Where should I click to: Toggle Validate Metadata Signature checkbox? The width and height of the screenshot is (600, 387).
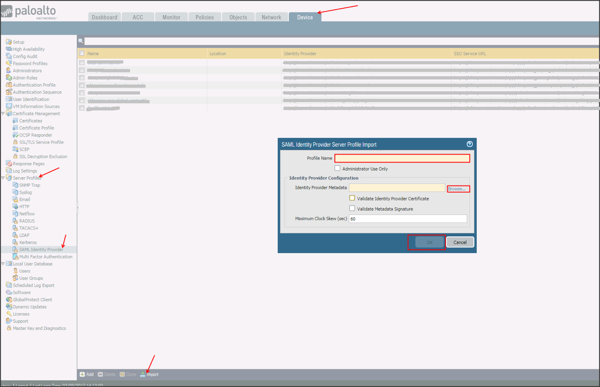click(x=352, y=208)
